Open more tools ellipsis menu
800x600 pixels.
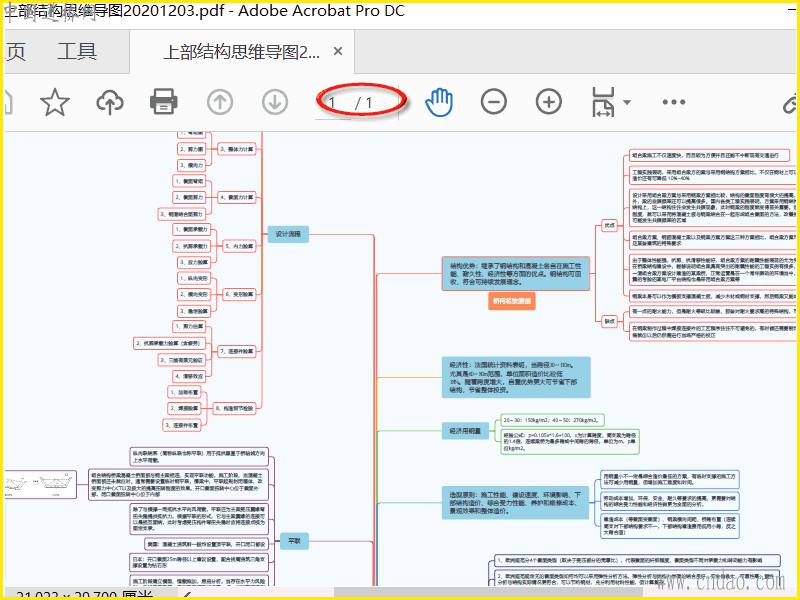tap(673, 102)
